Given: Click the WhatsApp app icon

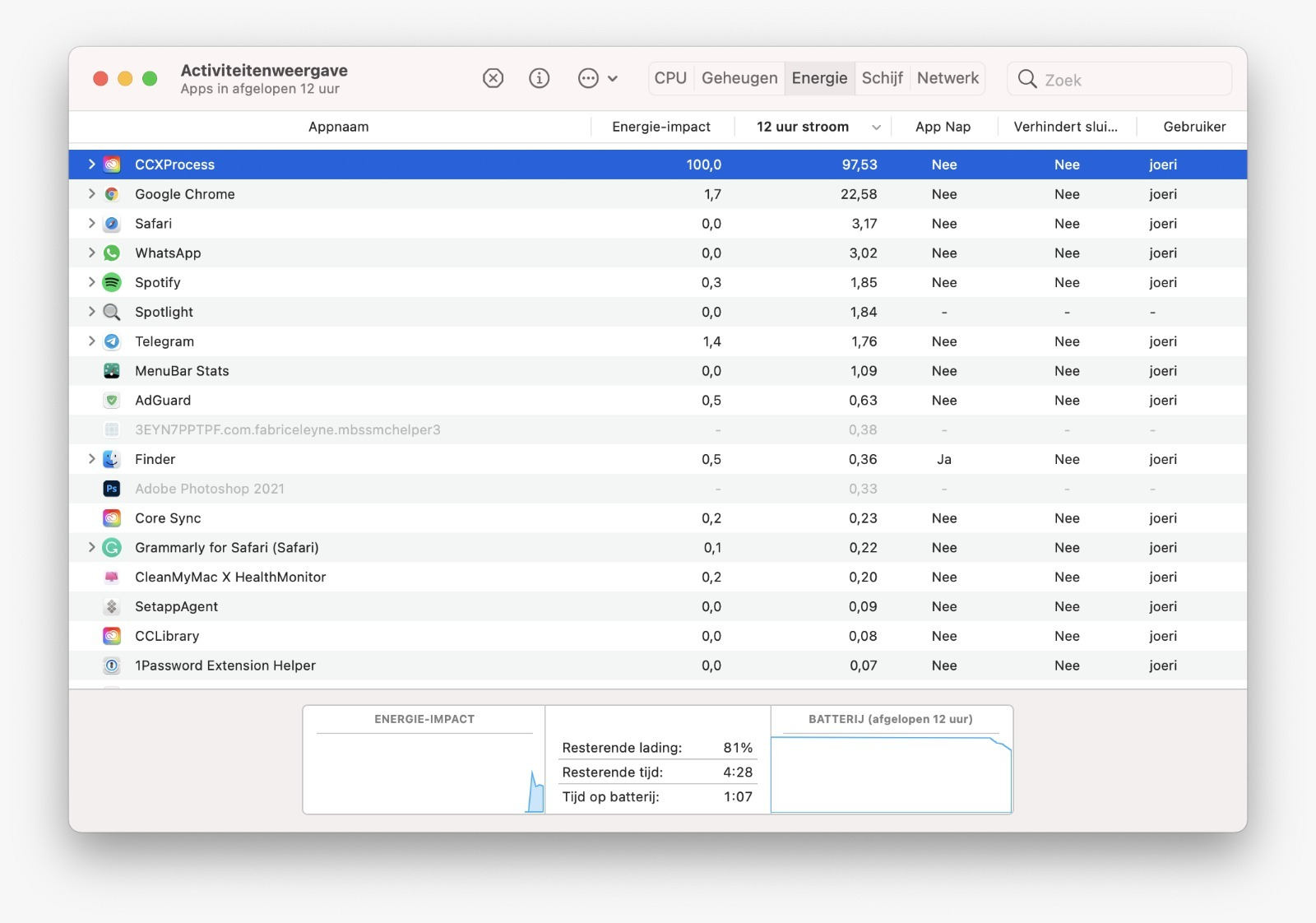Looking at the screenshot, I should coord(112,253).
